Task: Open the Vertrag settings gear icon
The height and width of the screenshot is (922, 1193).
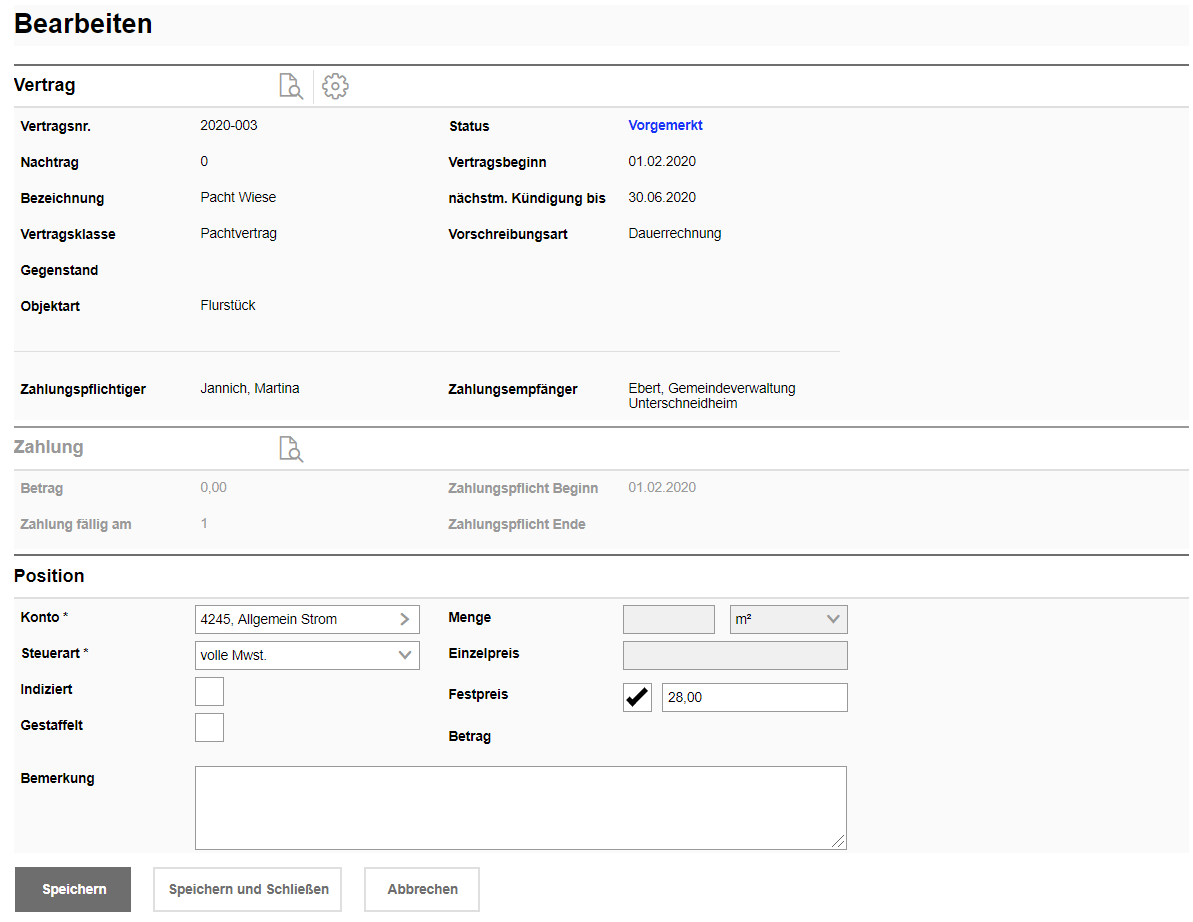Action: (336, 86)
